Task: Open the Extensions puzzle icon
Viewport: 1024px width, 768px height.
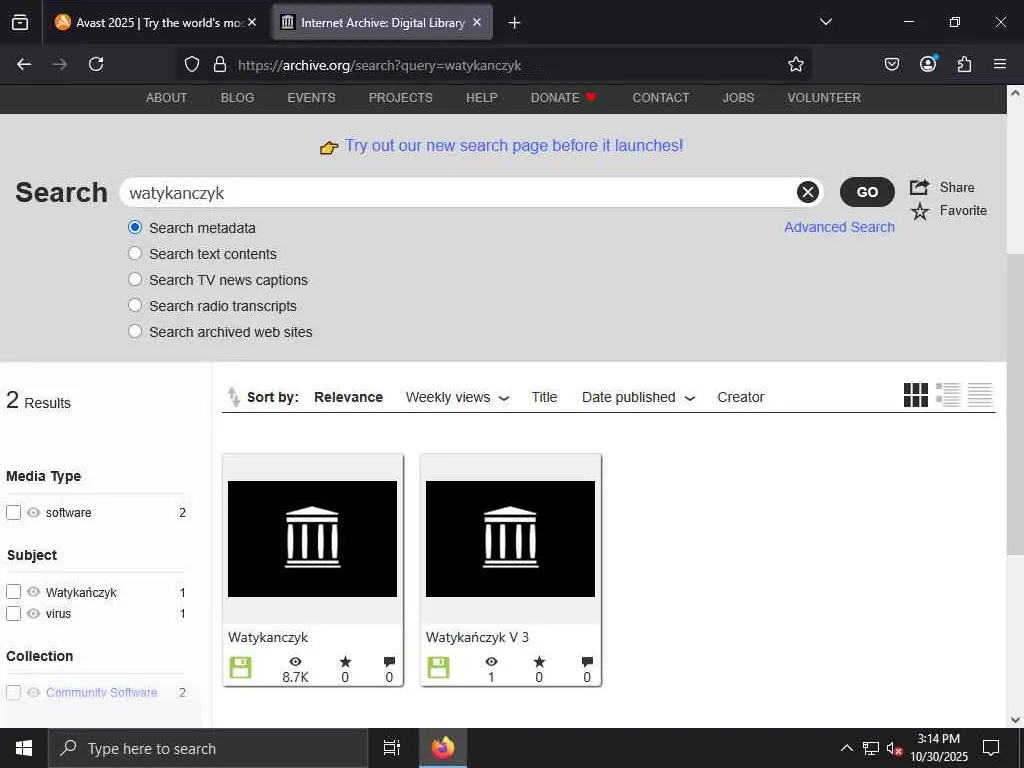Action: (x=965, y=64)
